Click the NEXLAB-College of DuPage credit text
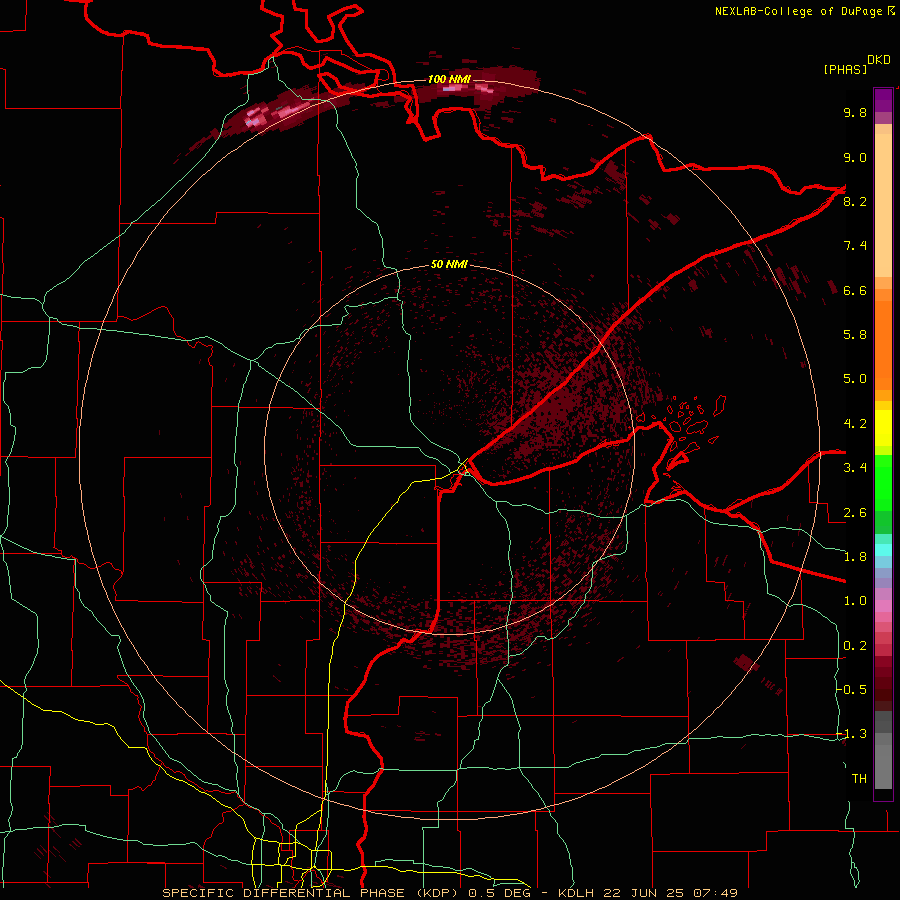 (798, 11)
